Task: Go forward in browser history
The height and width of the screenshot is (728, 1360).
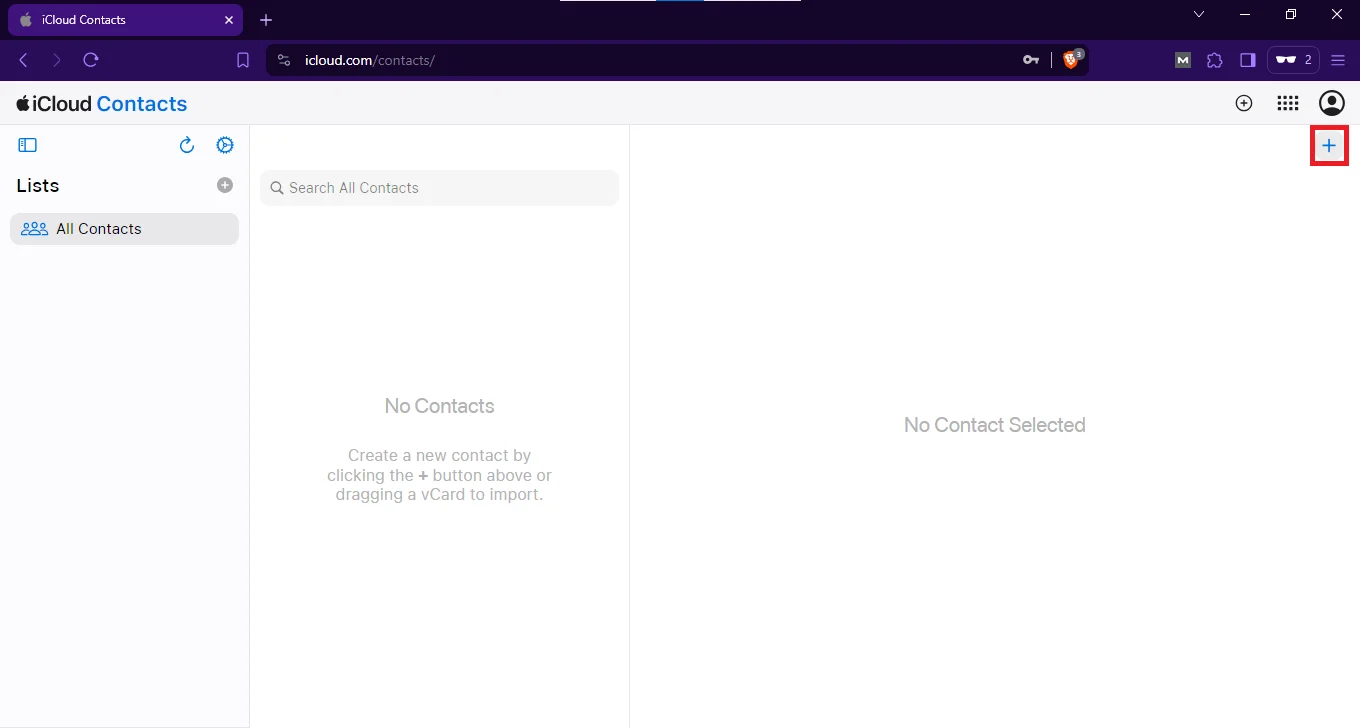Action: click(57, 60)
